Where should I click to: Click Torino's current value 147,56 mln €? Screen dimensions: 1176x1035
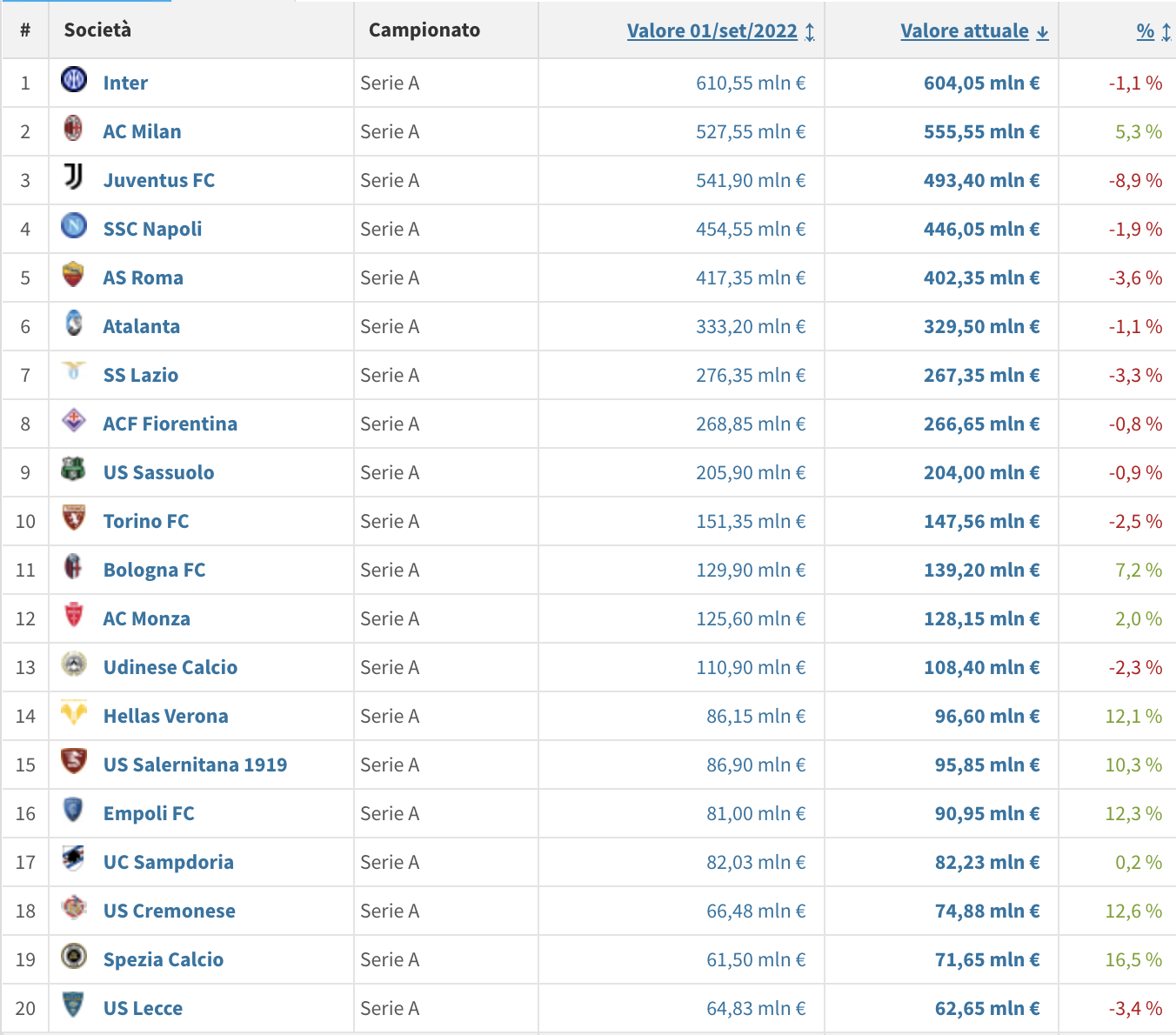point(982,521)
